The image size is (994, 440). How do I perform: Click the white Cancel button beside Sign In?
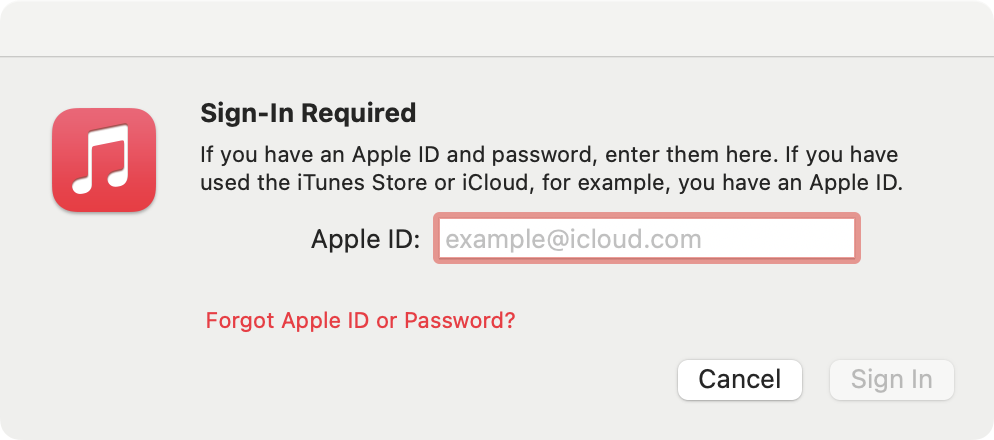pyautogui.click(x=739, y=380)
